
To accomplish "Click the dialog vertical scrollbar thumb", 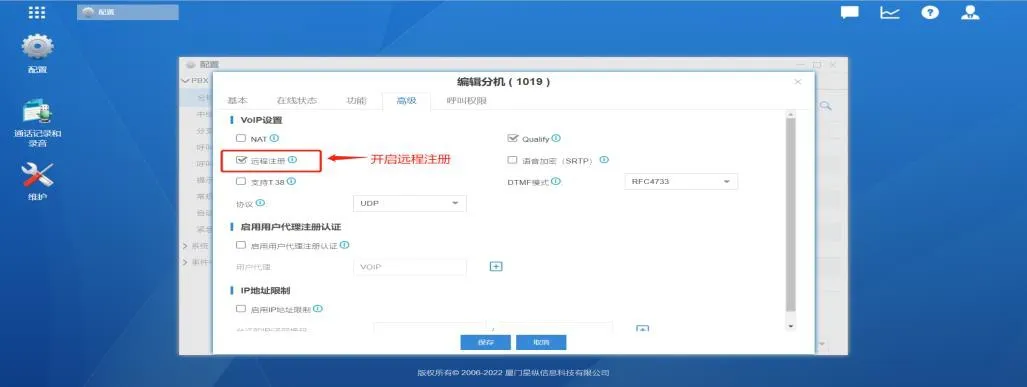I will pyautogui.click(x=791, y=215).
